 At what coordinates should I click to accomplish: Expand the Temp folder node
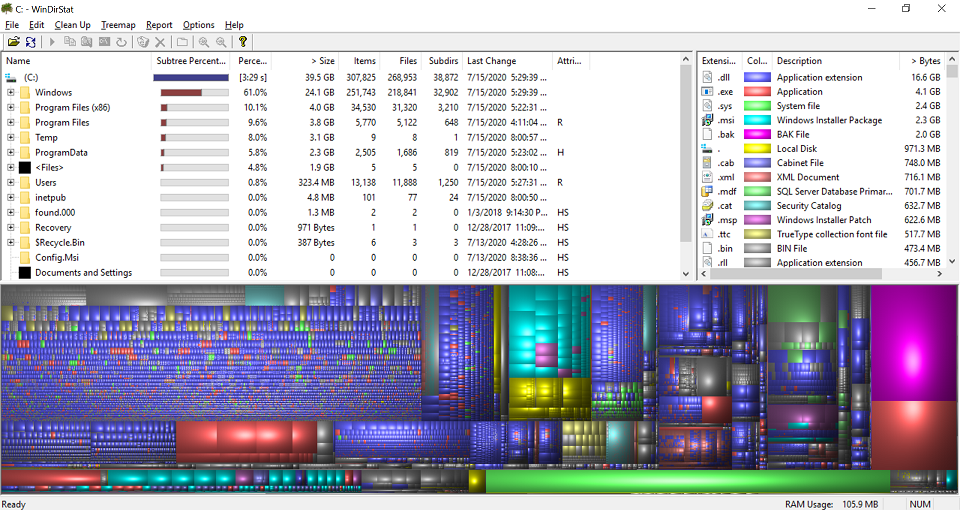point(10,137)
